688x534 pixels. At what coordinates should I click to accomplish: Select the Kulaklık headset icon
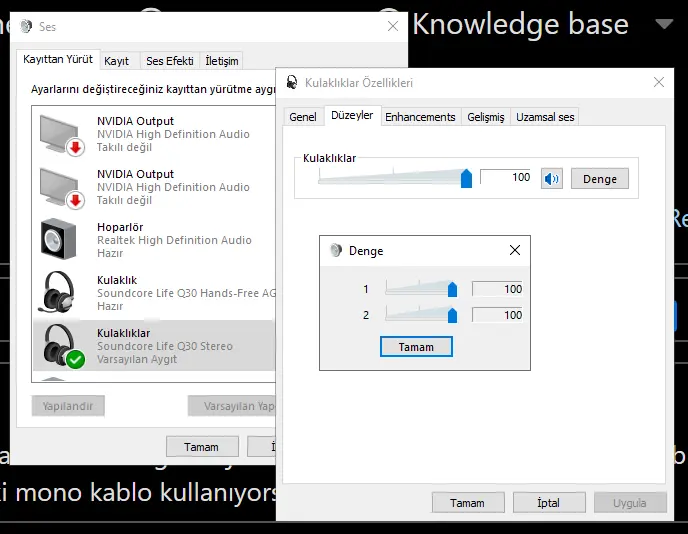58,292
